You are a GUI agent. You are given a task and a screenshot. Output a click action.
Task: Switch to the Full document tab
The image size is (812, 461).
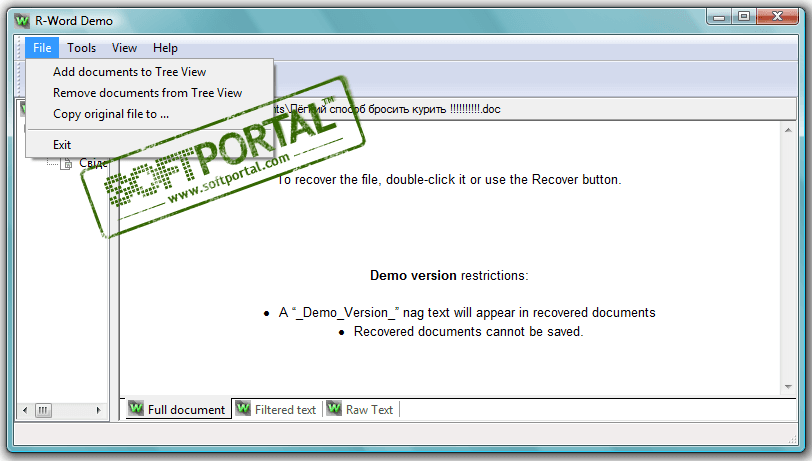coord(179,409)
